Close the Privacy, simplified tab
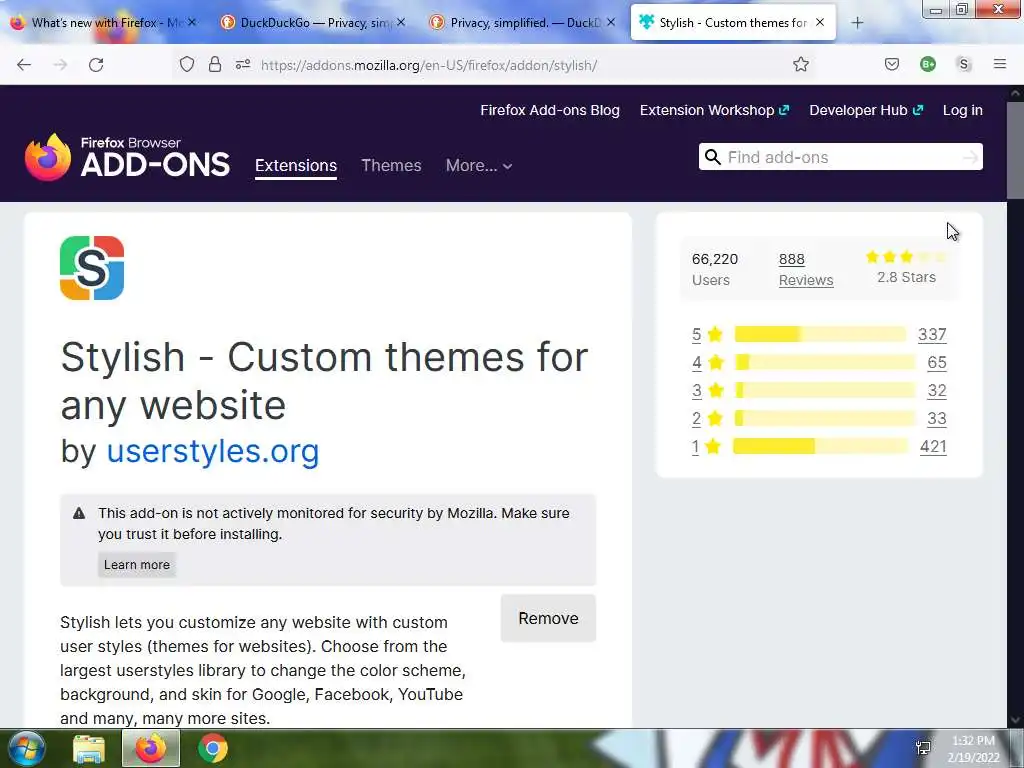Screen dimensions: 1024x768 coord(611,22)
